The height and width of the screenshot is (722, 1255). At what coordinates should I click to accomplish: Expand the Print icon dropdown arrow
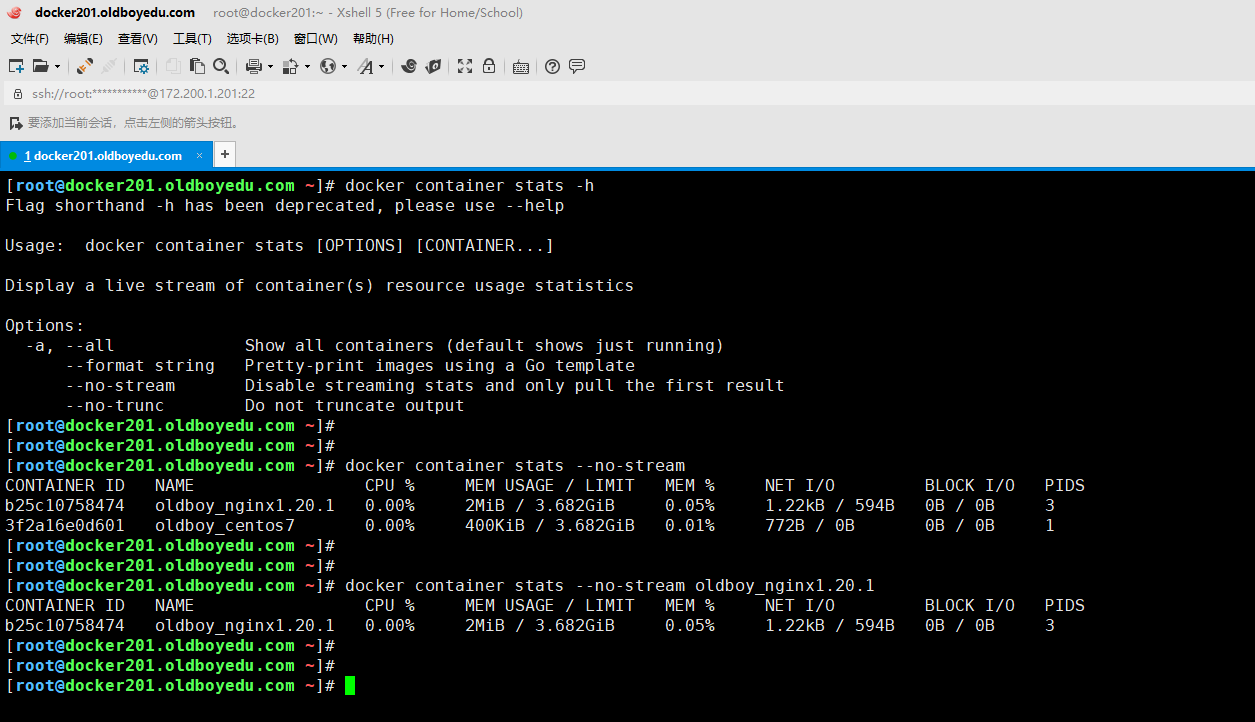(x=270, y=67)
